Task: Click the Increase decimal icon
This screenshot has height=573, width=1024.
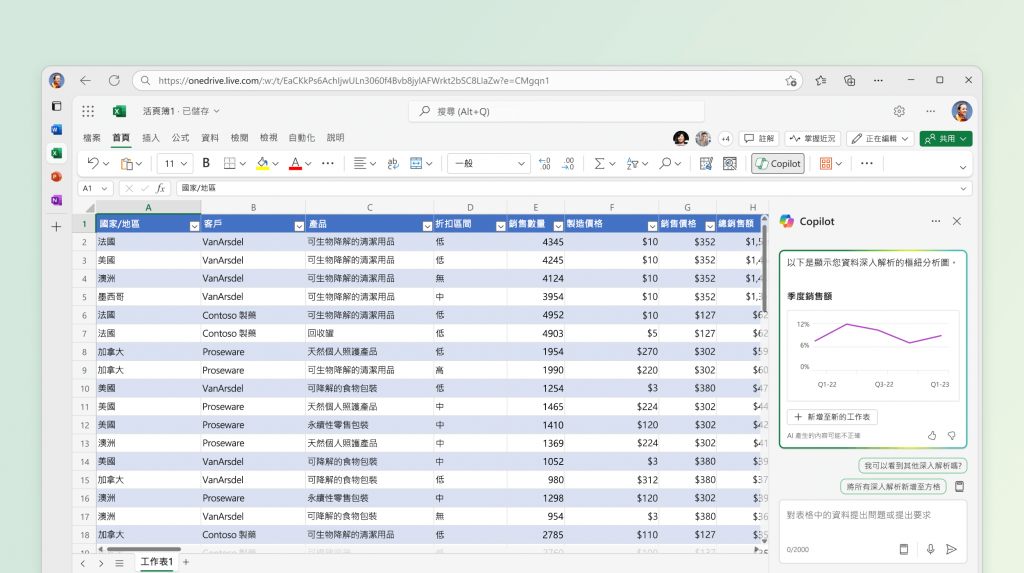Action: coord(568,163)
